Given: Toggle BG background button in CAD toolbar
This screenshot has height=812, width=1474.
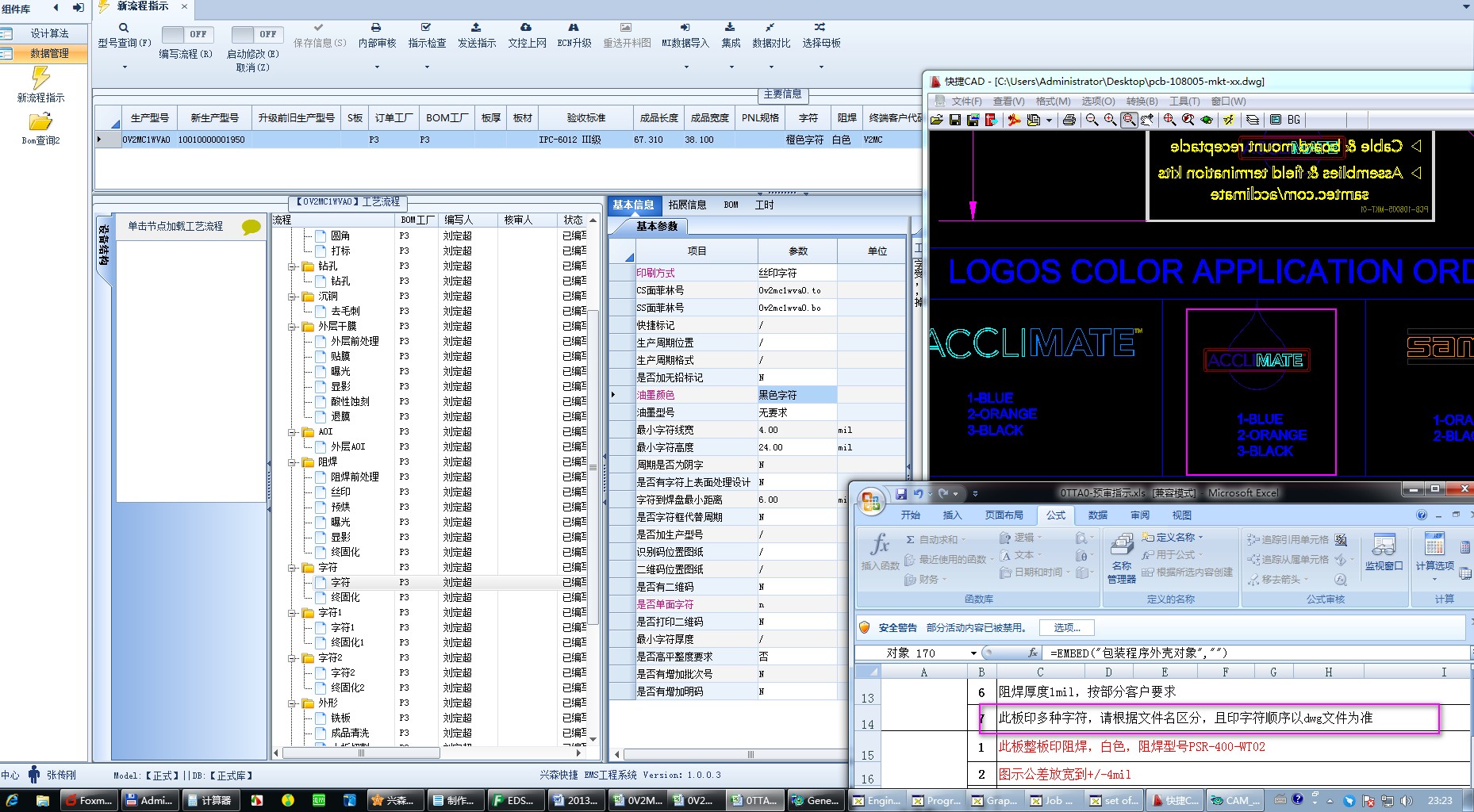Looking at the screenshot, I should click(x=1294, y=120).
